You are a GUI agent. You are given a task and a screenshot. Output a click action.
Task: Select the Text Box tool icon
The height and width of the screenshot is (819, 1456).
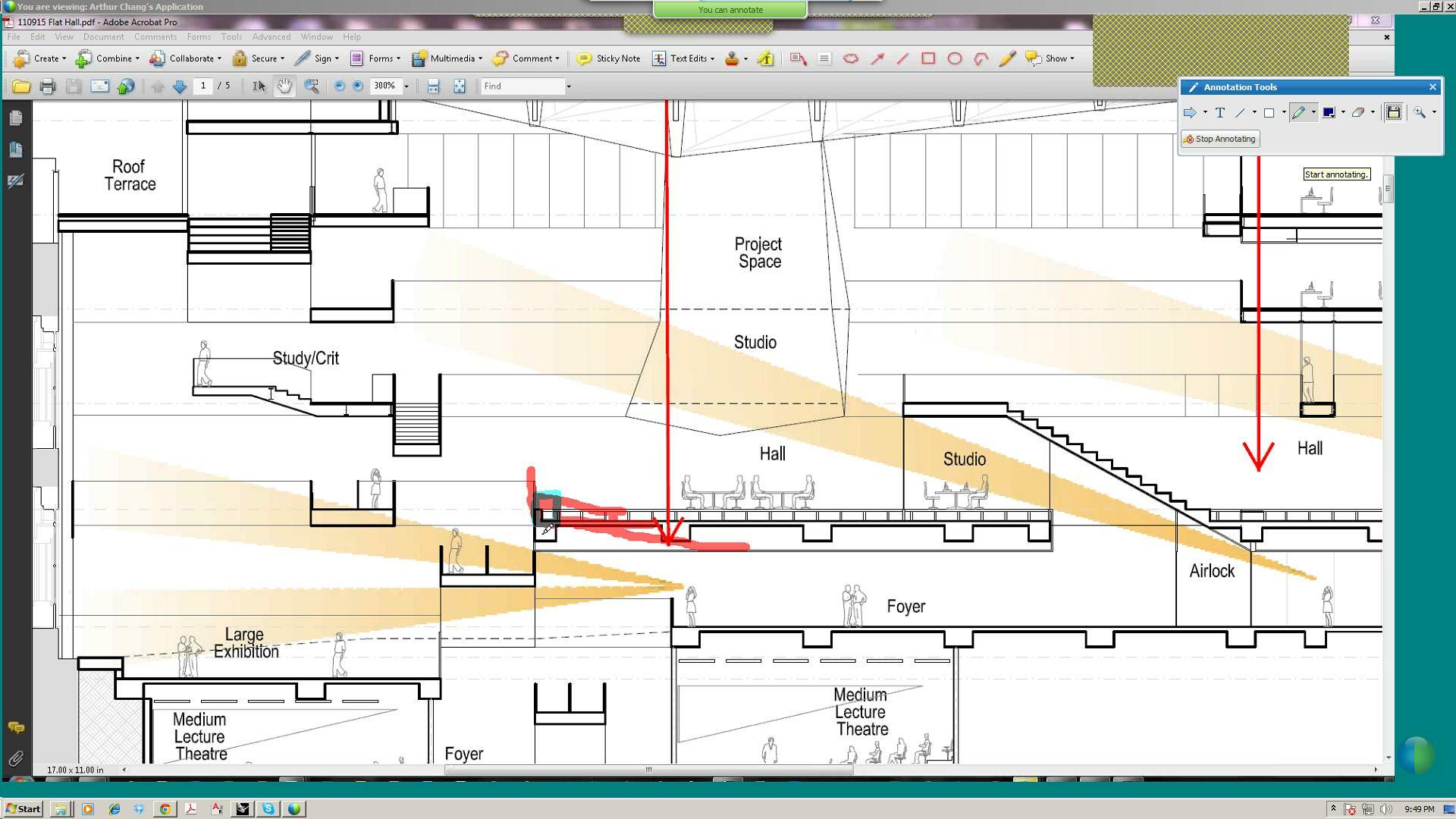(824, 58)
